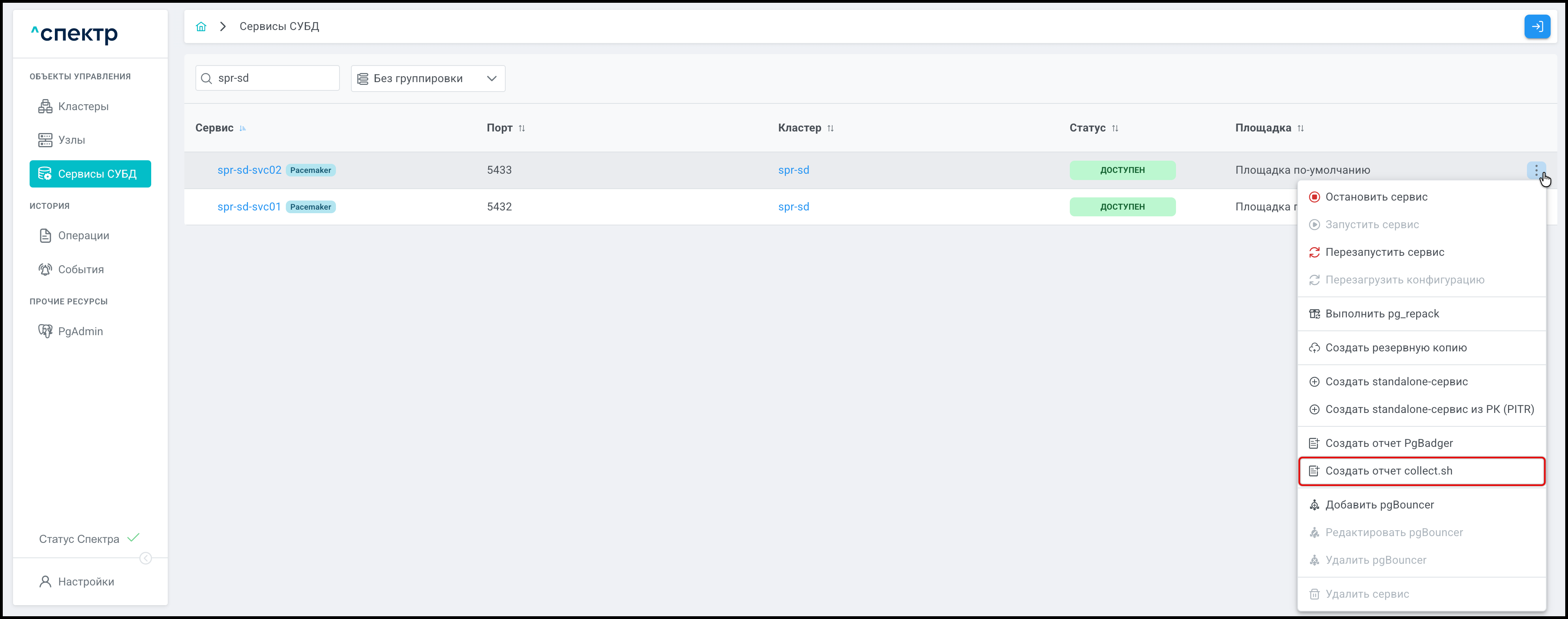
Task: Open PgAdmin from sidebar
Action: pyautogui.click(x=80, y=331)
